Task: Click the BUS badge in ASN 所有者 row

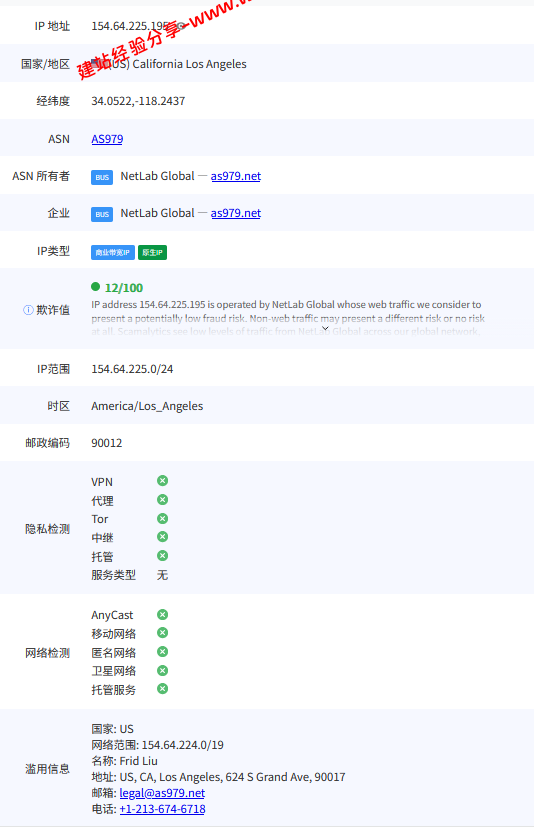Action: point(102,177)
